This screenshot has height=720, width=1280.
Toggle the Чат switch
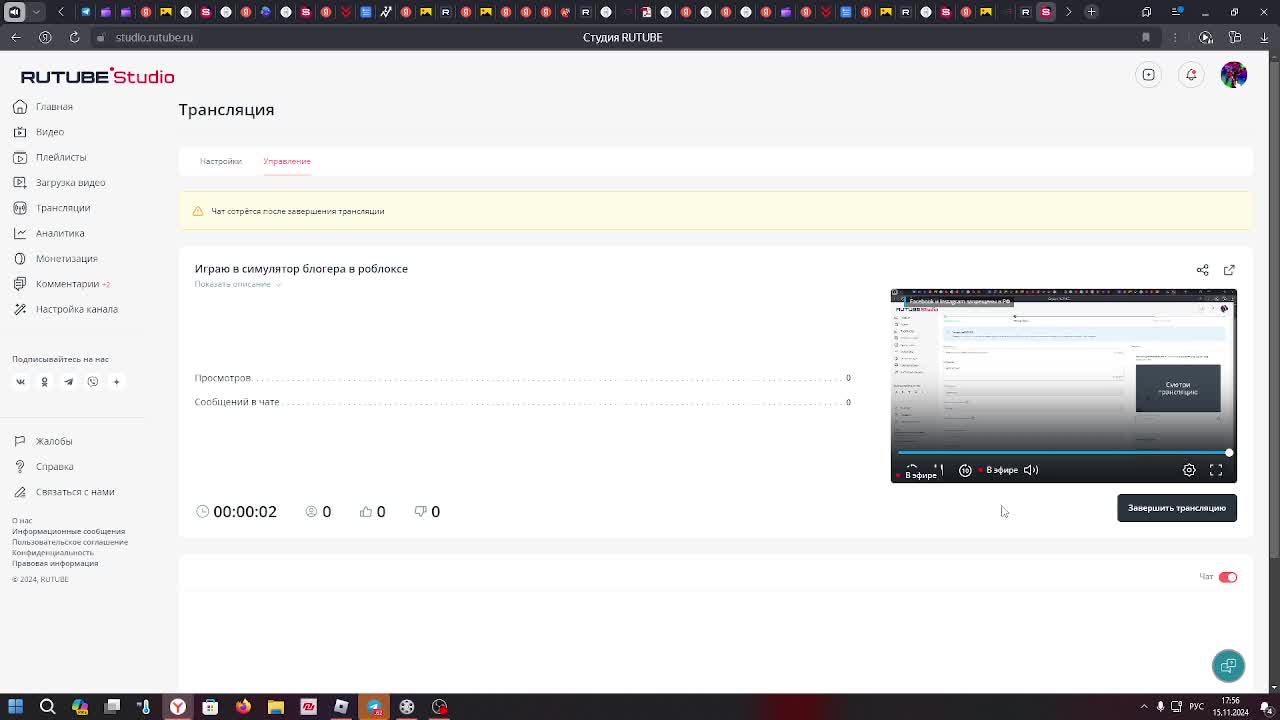point(1228,577)
